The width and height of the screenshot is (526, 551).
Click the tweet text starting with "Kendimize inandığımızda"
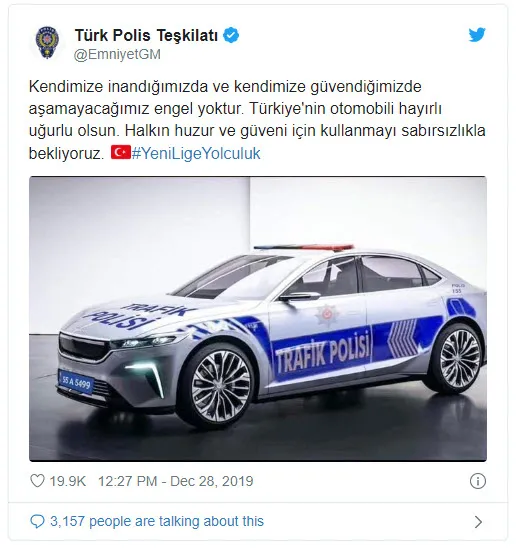click(257, 119)
